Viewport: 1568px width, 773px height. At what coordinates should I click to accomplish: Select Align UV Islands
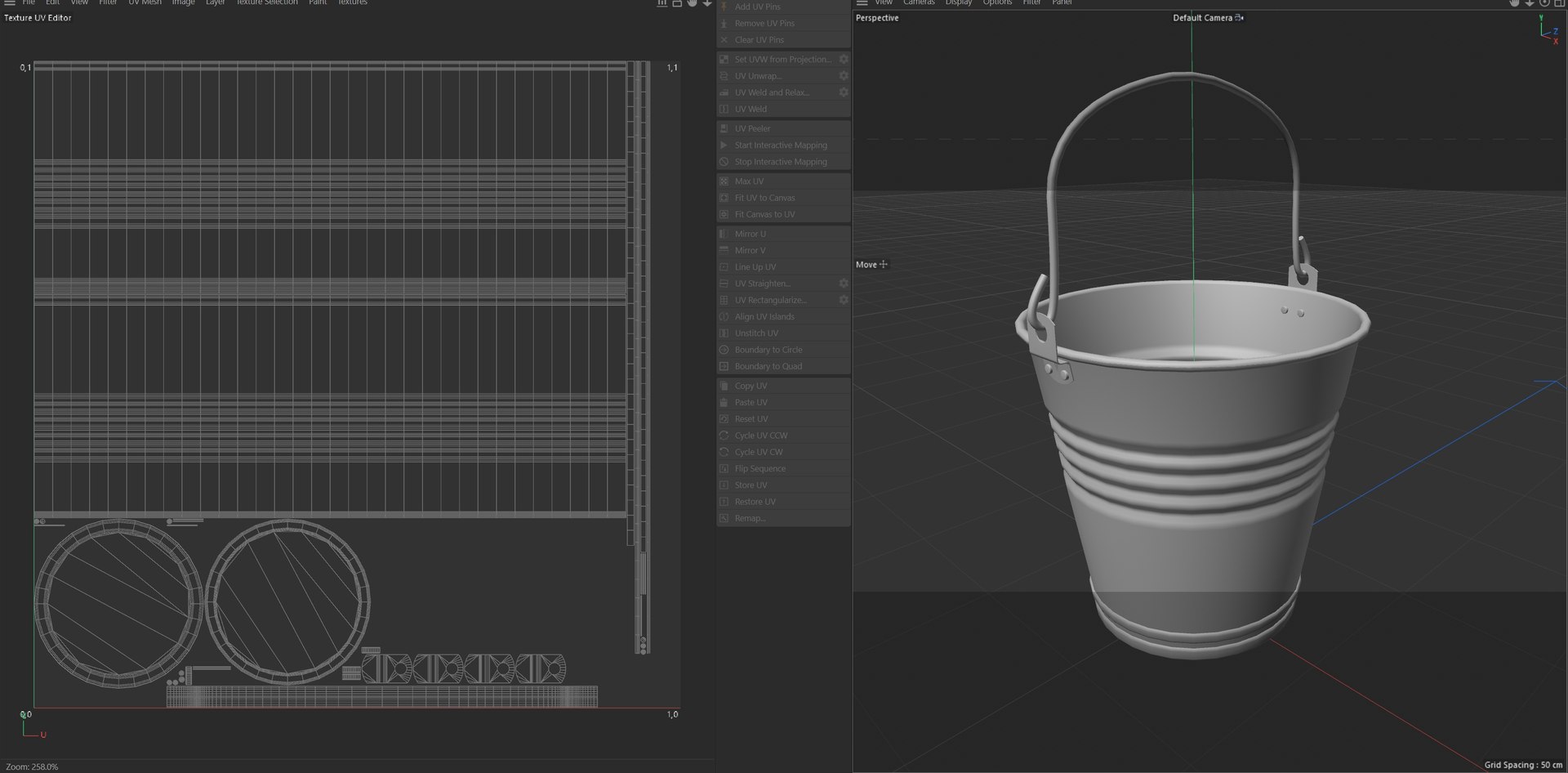coord(784,316)
